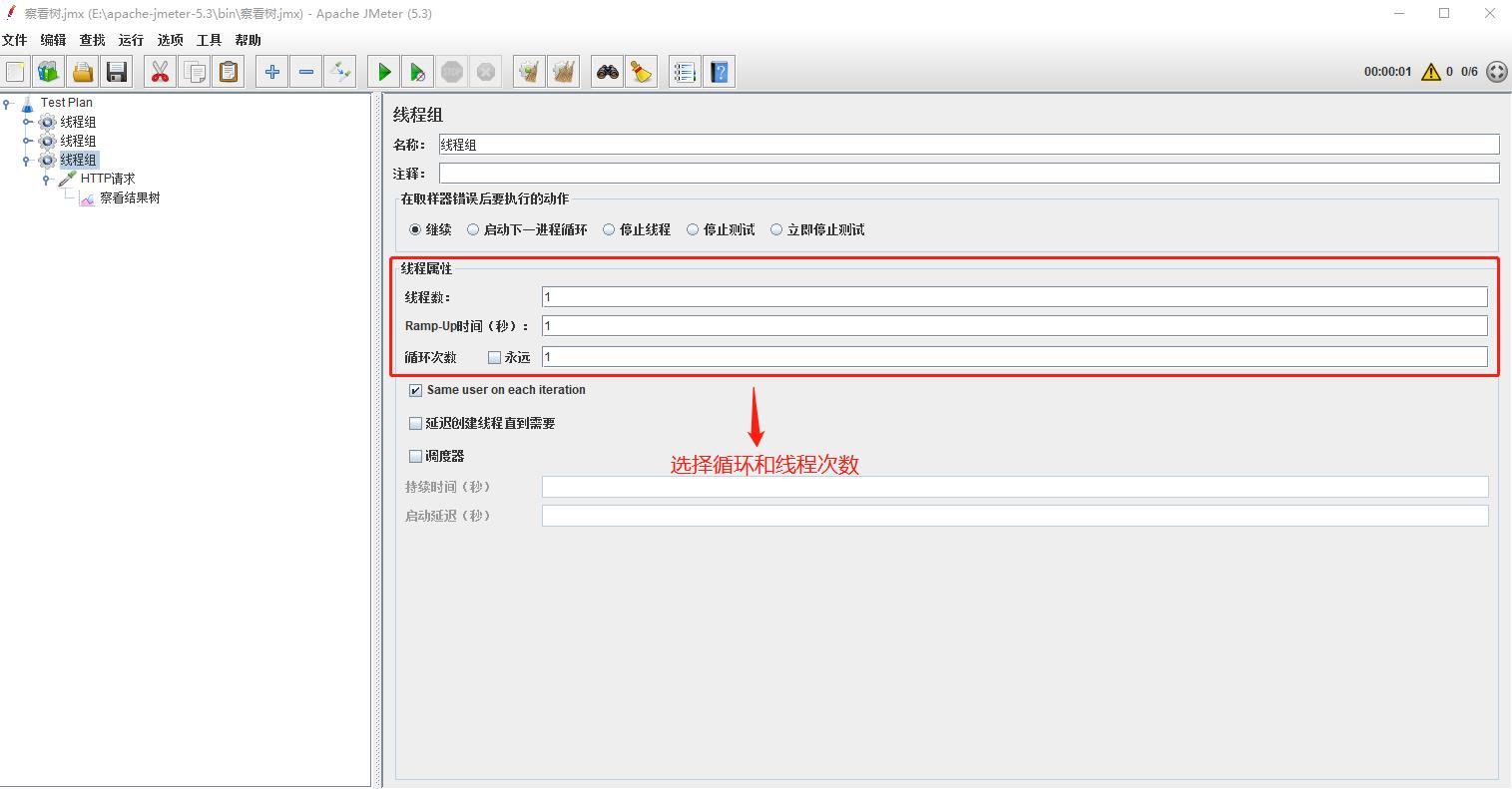Open a test plan file via folder icon
1512x789 pixels.
click(x=82, y=72)
